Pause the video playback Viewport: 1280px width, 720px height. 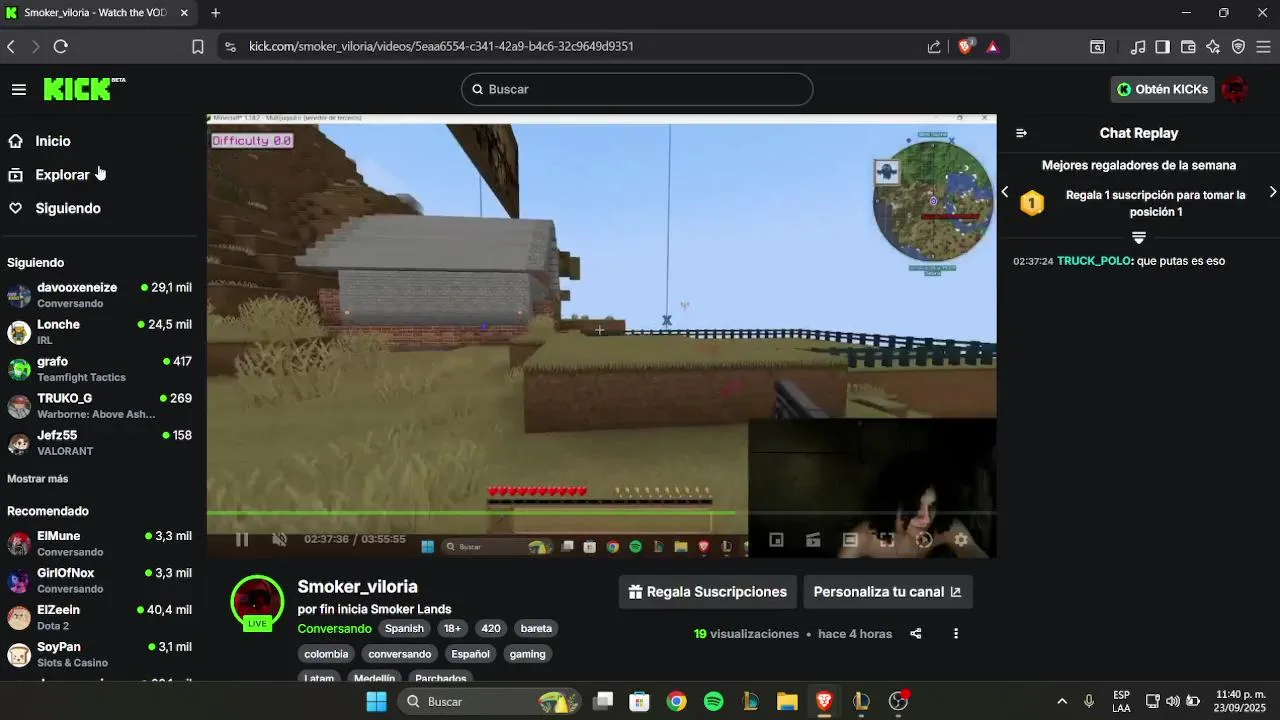coord(242,539)
